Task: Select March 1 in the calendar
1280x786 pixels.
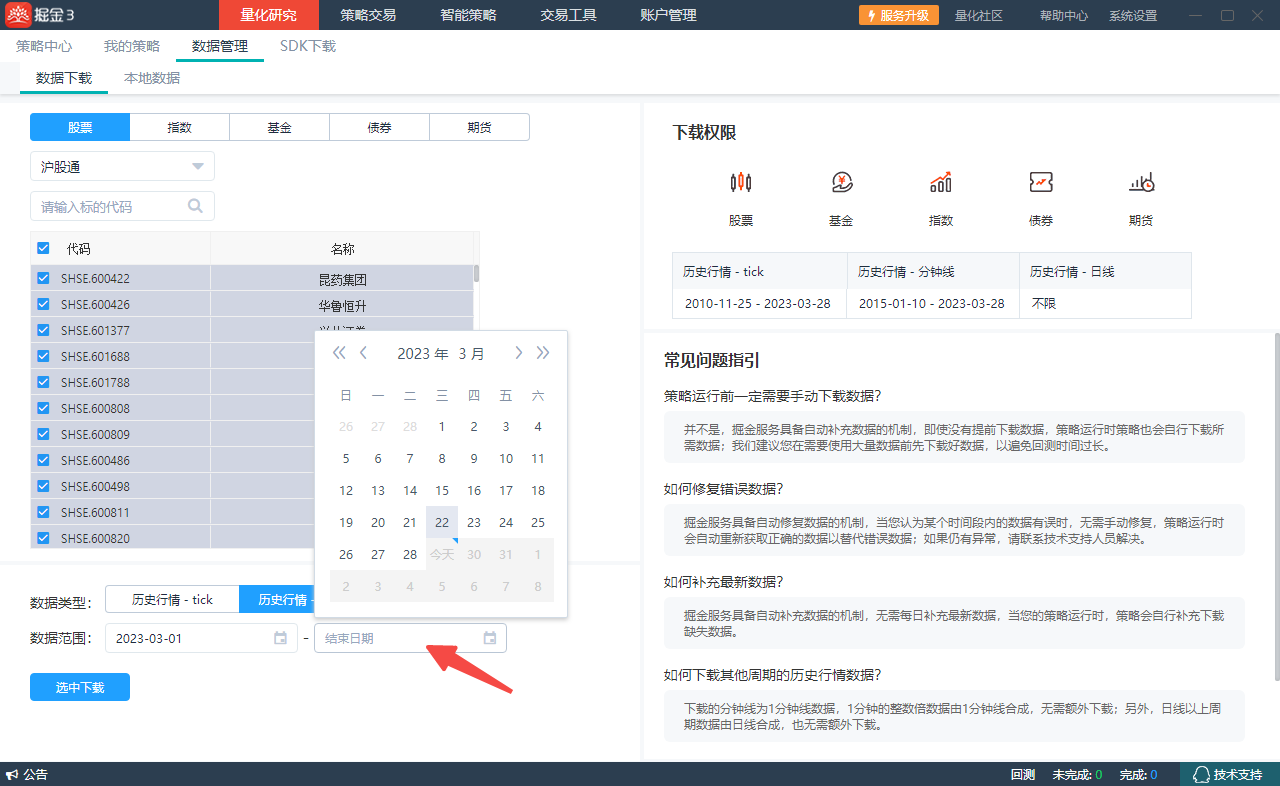Action: coord(442,426)
